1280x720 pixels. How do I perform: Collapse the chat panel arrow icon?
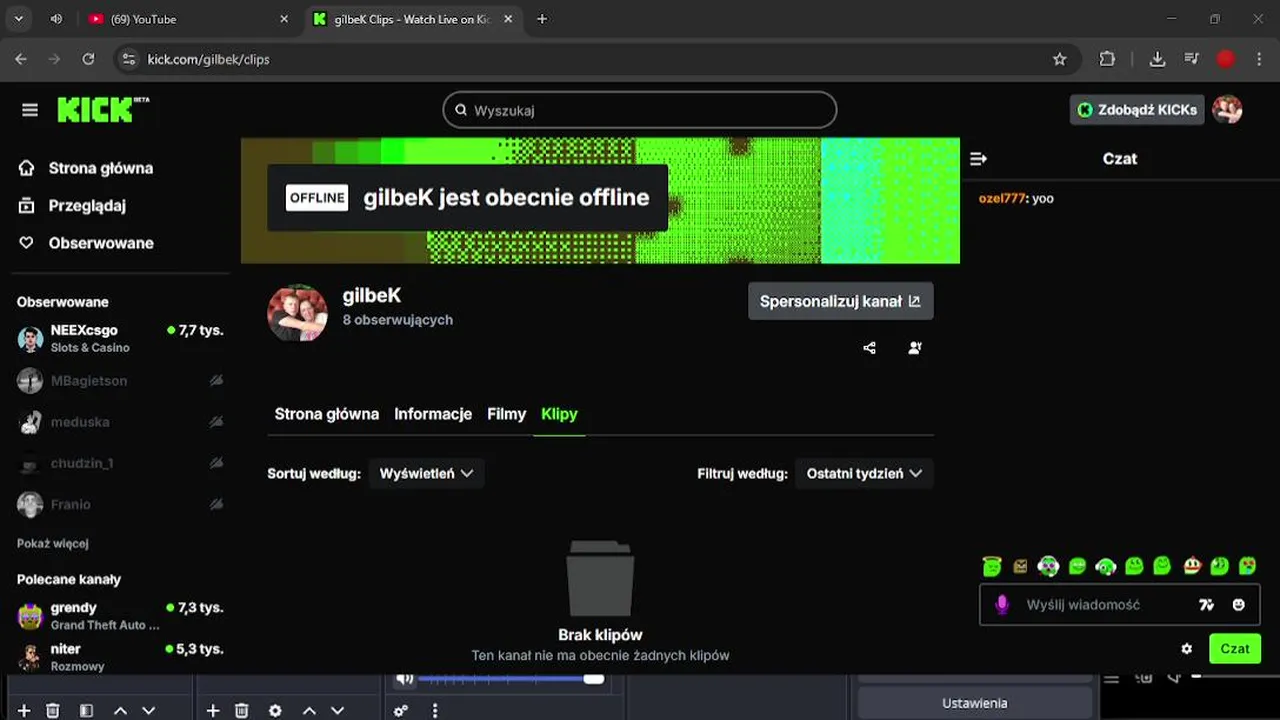tap(978, 159)
